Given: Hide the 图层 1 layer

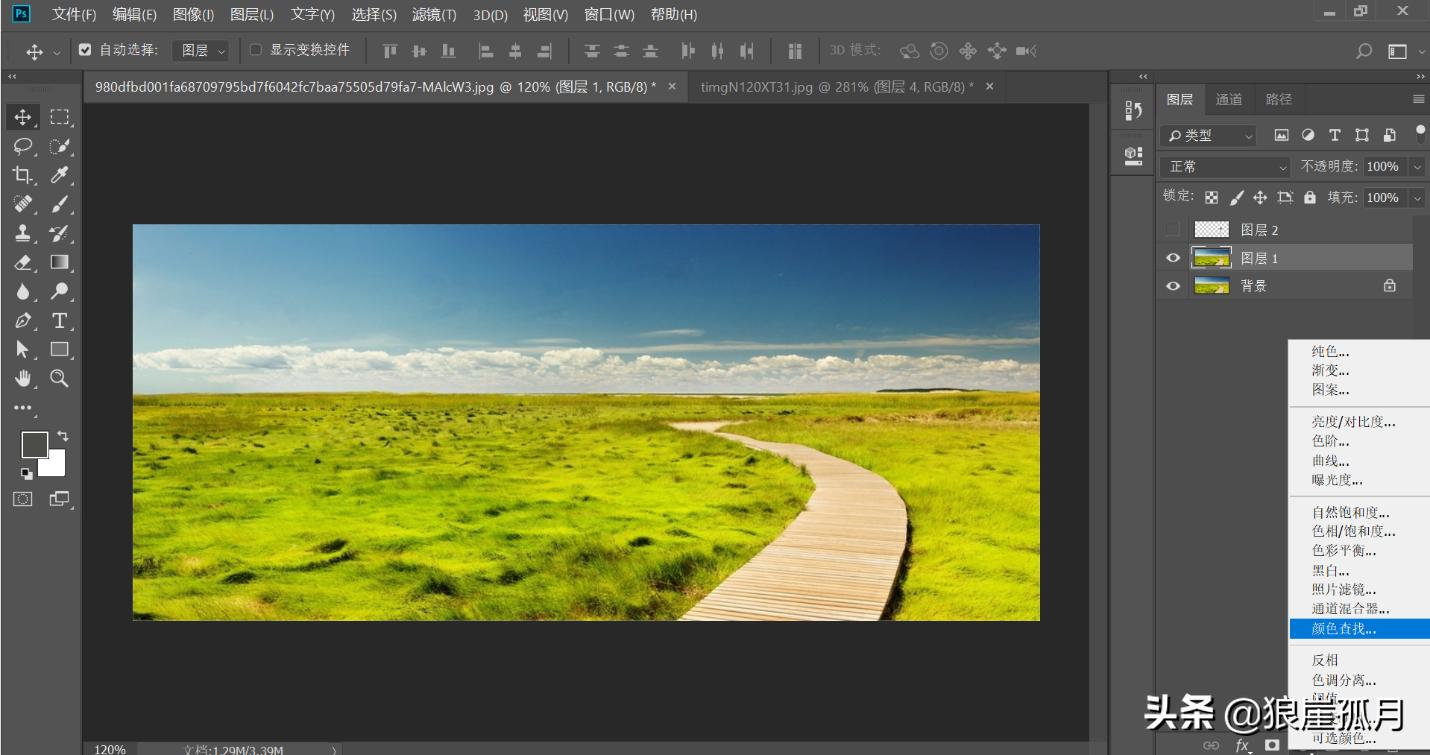Looking at the screenshot, I should pyautogui.click(x=1172, y=257).
